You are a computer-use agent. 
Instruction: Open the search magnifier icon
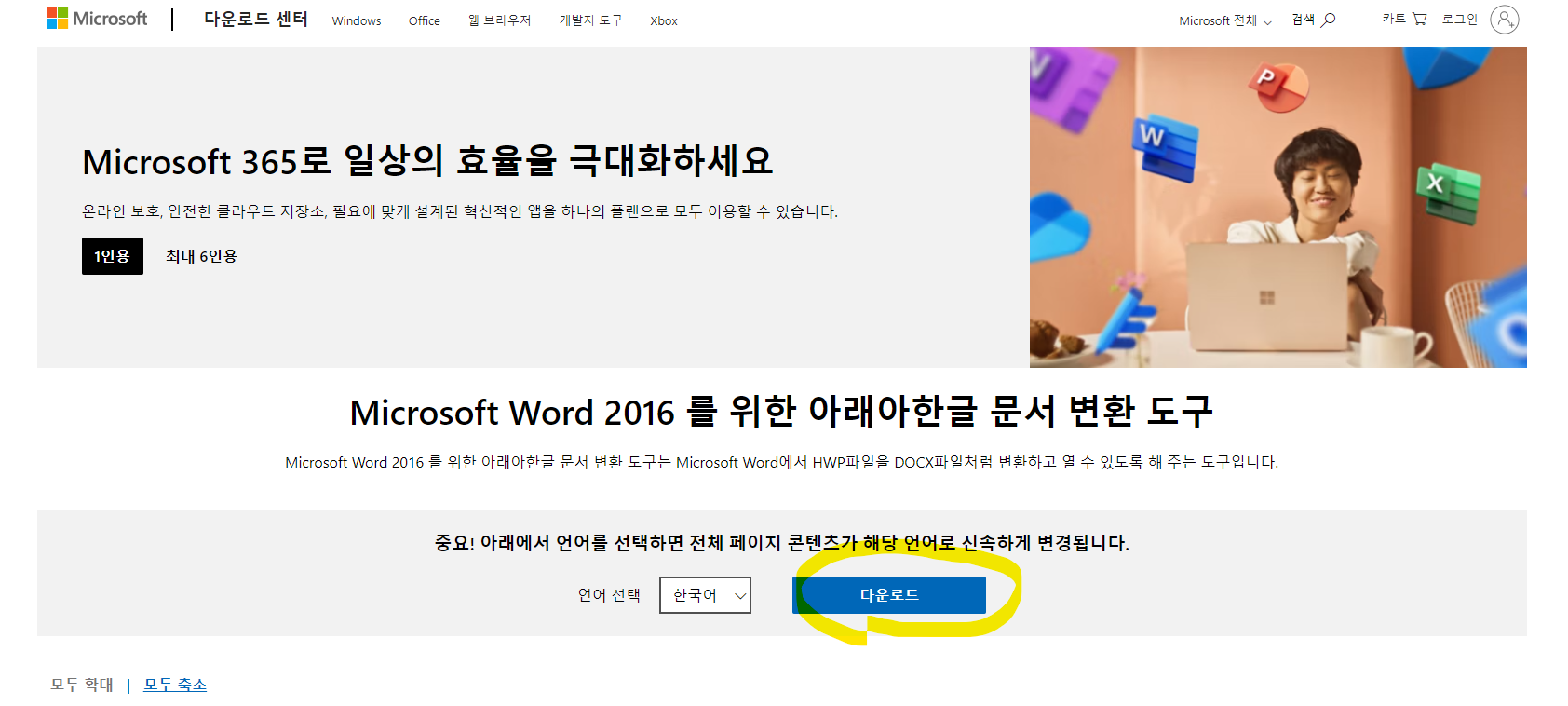[1329, 20]
